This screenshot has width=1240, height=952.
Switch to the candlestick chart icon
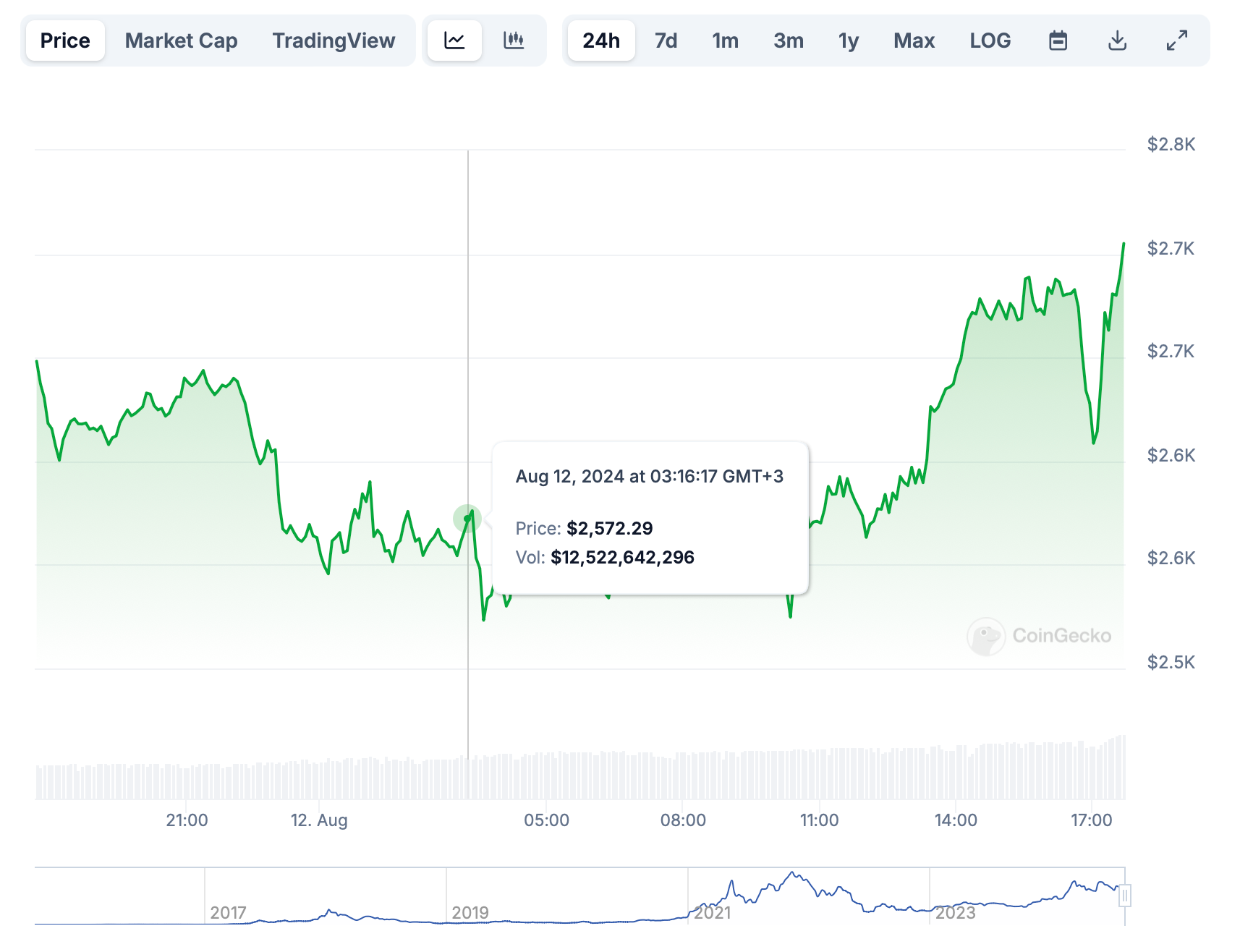[x=514, y=41]
